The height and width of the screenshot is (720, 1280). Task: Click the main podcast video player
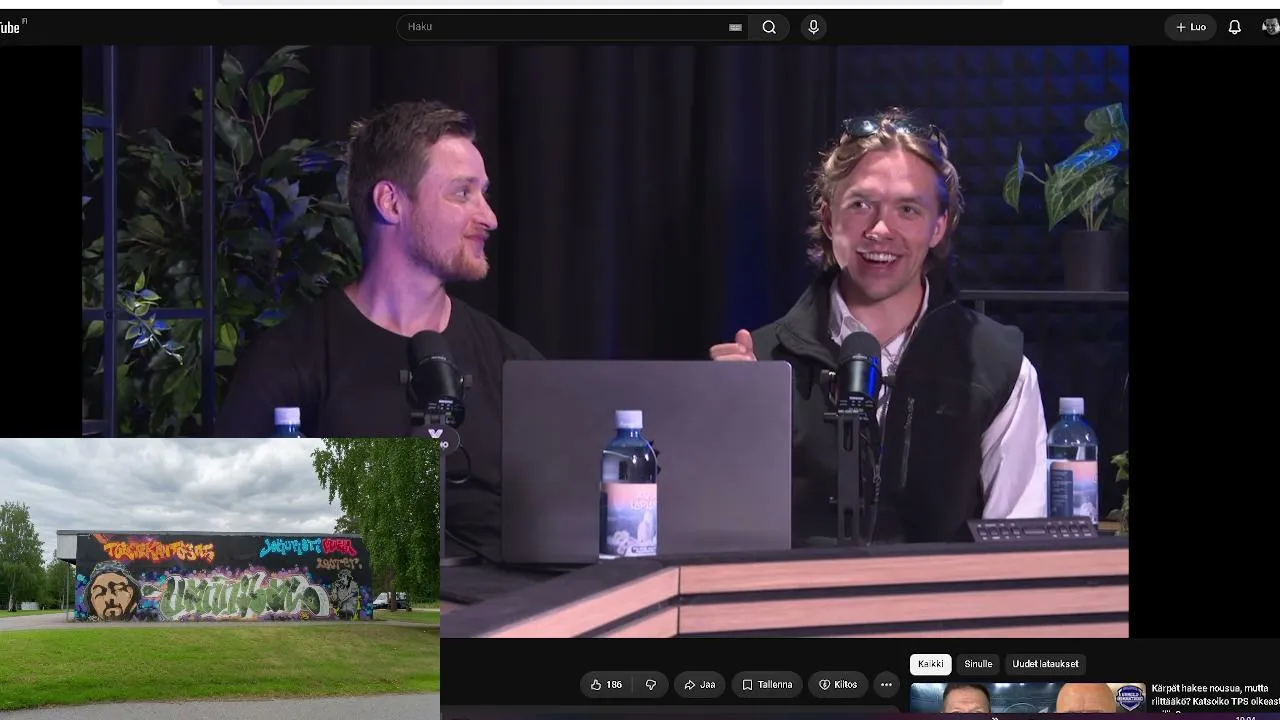point(605,340)
